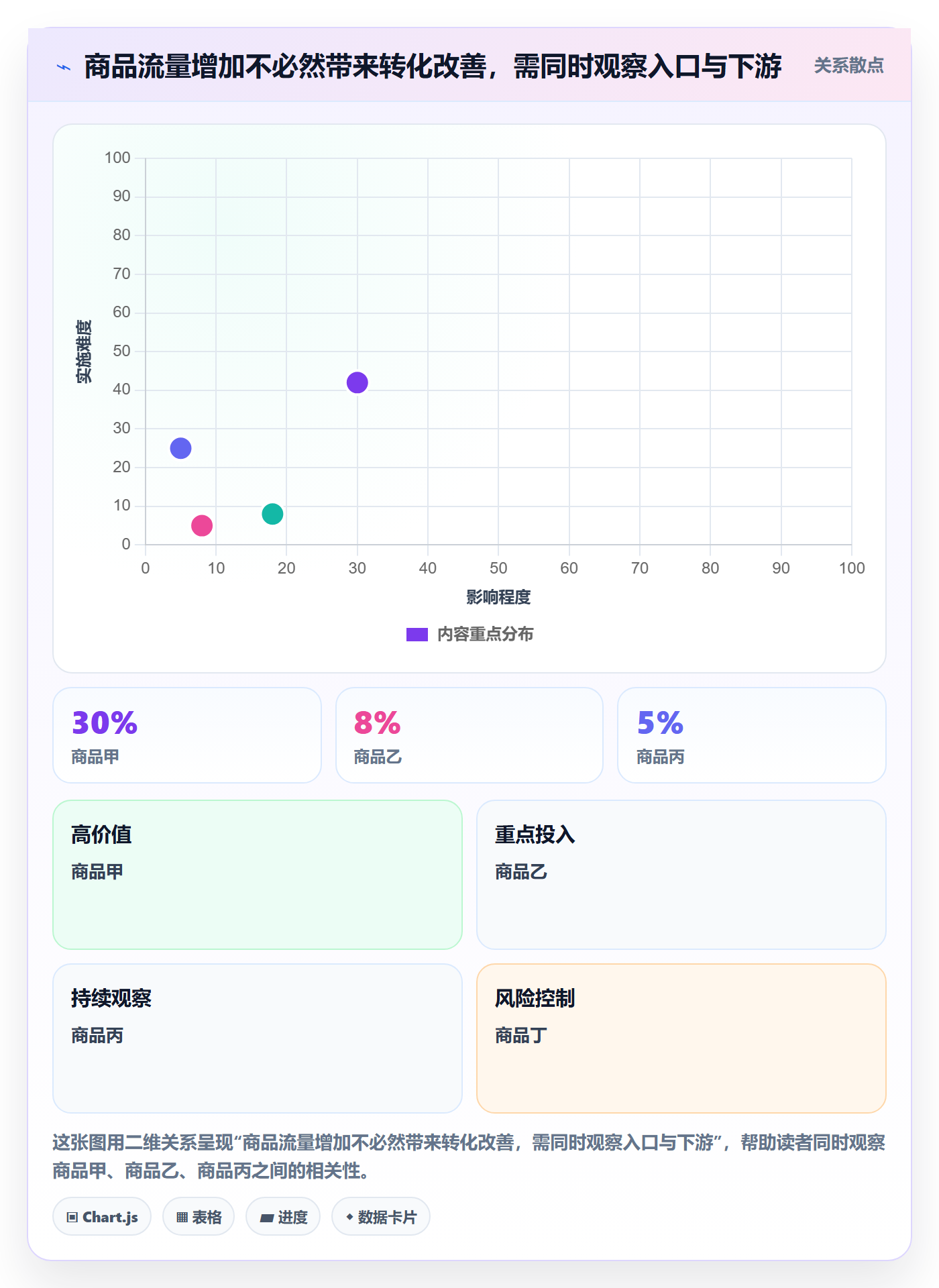Select the 5% stat card value
The image size is (939, 1288).
click(x=660, y=723)
